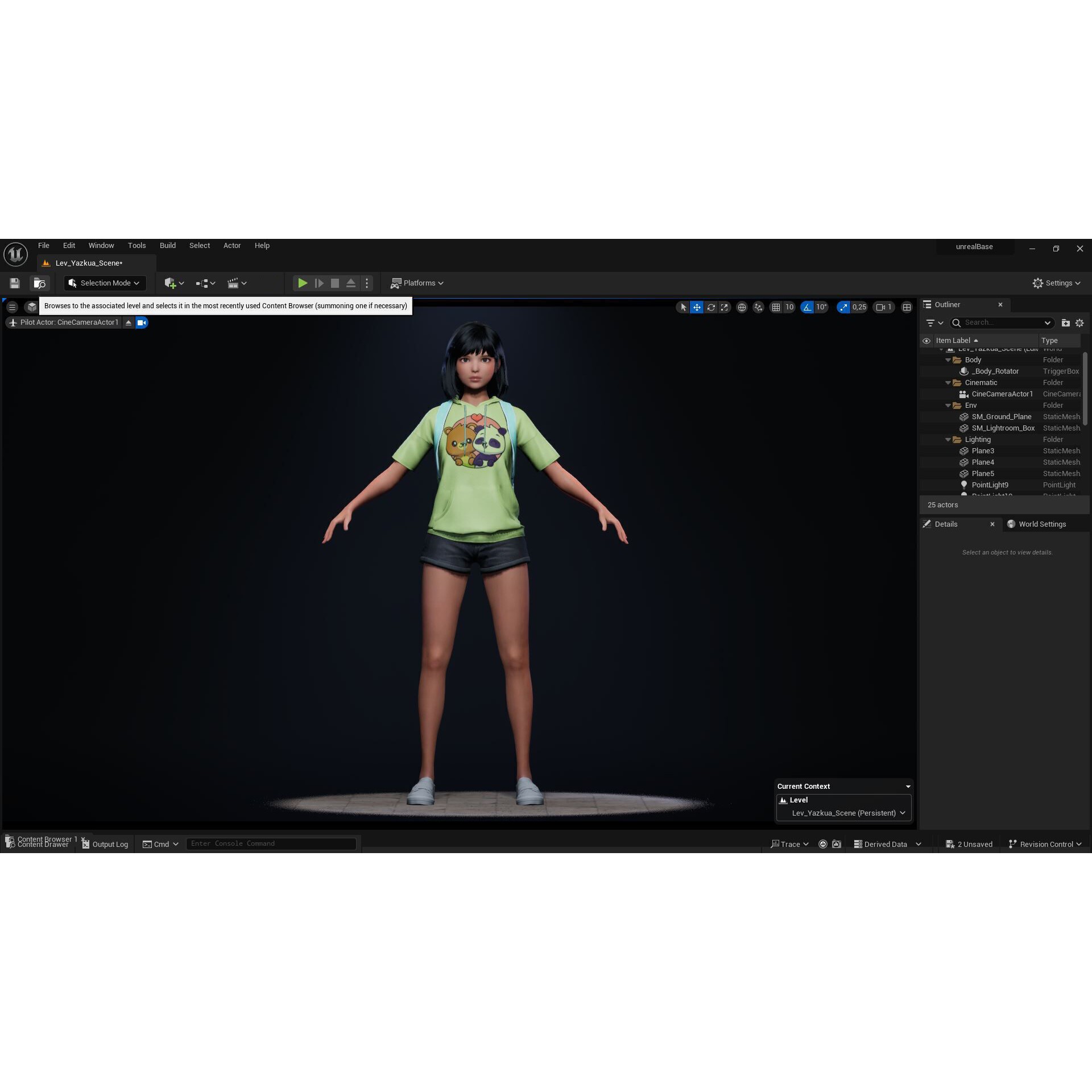Click the viewport layout maximize/restore icon
Screen dimensions: 1092x1092
point(907,307)
